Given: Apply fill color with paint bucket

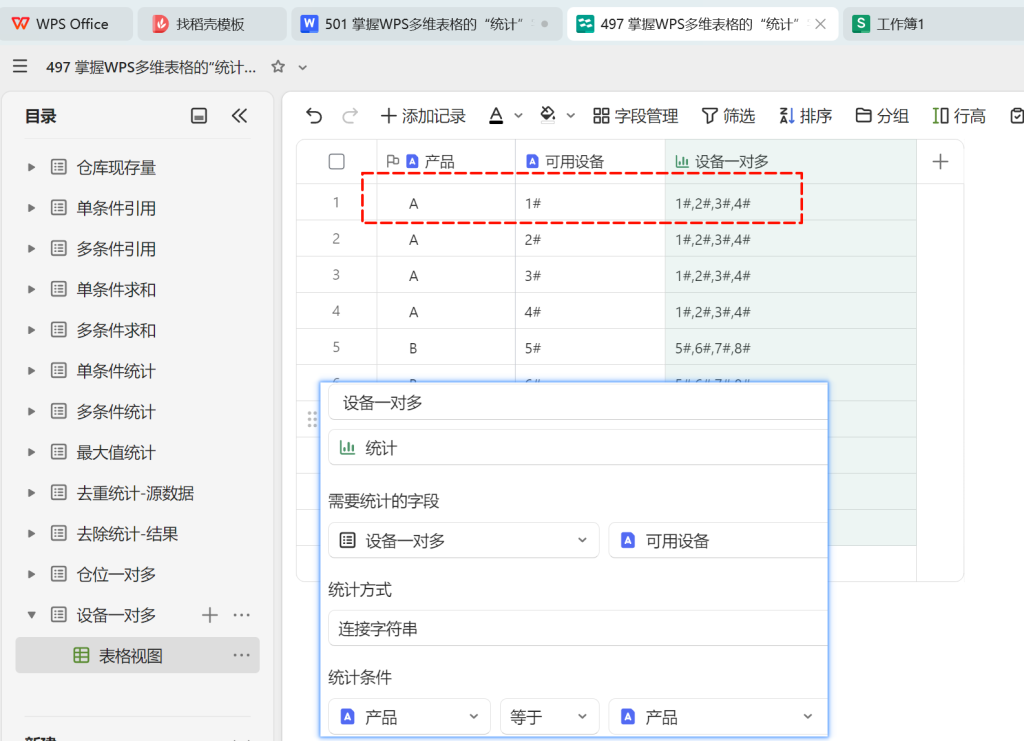Looking at the screenshot, I should point(548,116).
